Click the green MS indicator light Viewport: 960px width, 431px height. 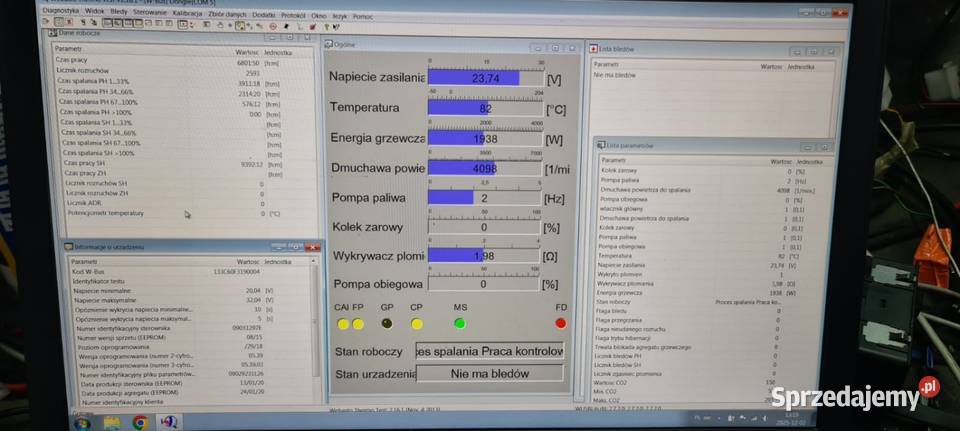click(x=460, y=323)
